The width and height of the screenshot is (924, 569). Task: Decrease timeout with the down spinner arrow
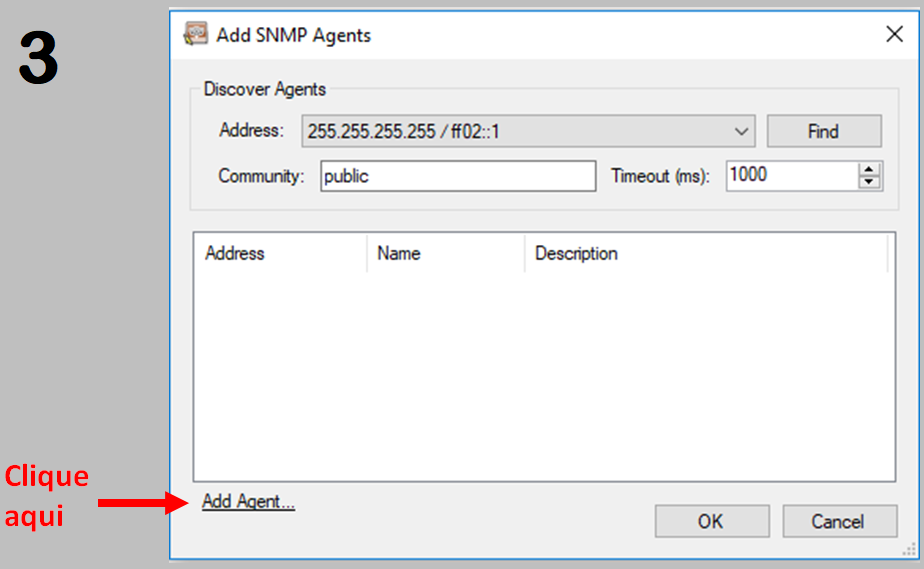870,183
